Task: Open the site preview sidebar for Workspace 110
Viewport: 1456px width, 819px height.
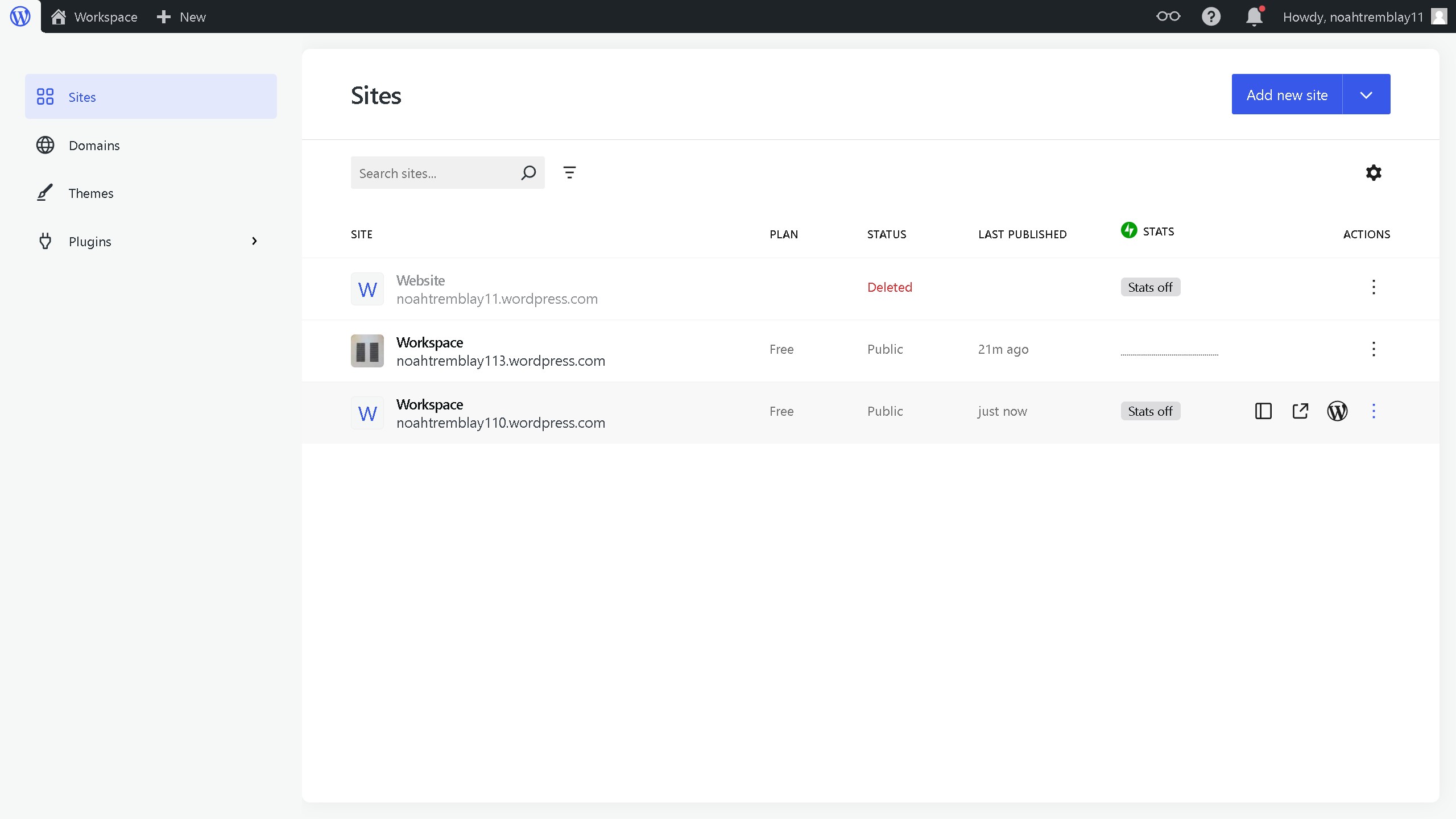Action: (1263, 411)
